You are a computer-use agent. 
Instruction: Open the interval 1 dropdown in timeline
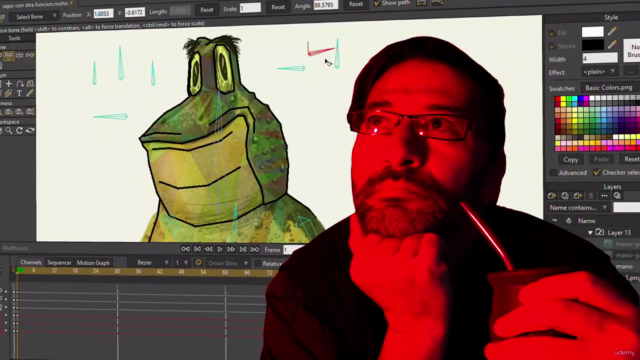coord(181,262)
